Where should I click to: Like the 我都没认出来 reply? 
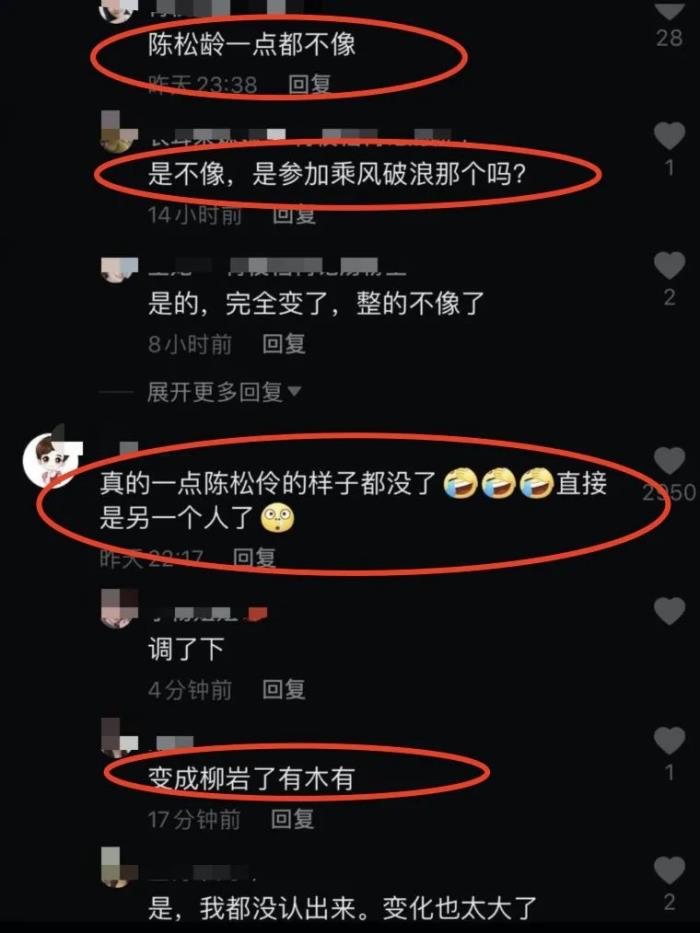pos(670,871)
